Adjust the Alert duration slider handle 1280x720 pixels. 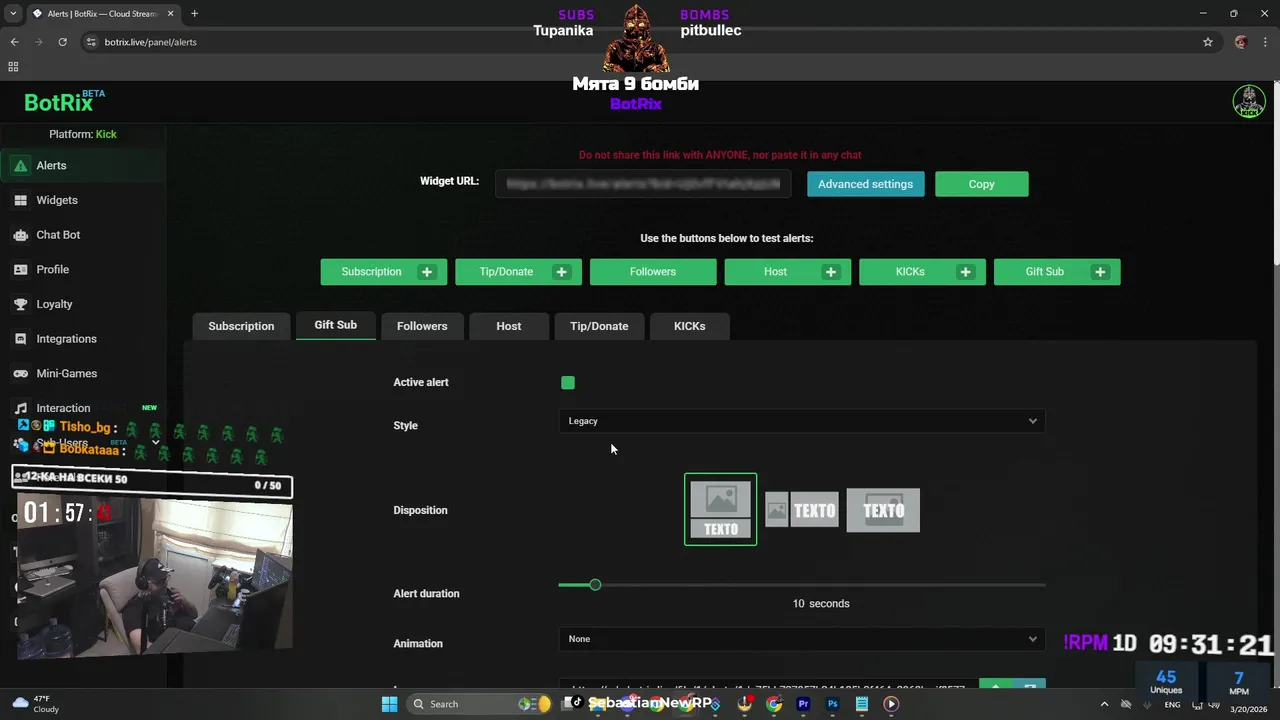click(595, 585)
